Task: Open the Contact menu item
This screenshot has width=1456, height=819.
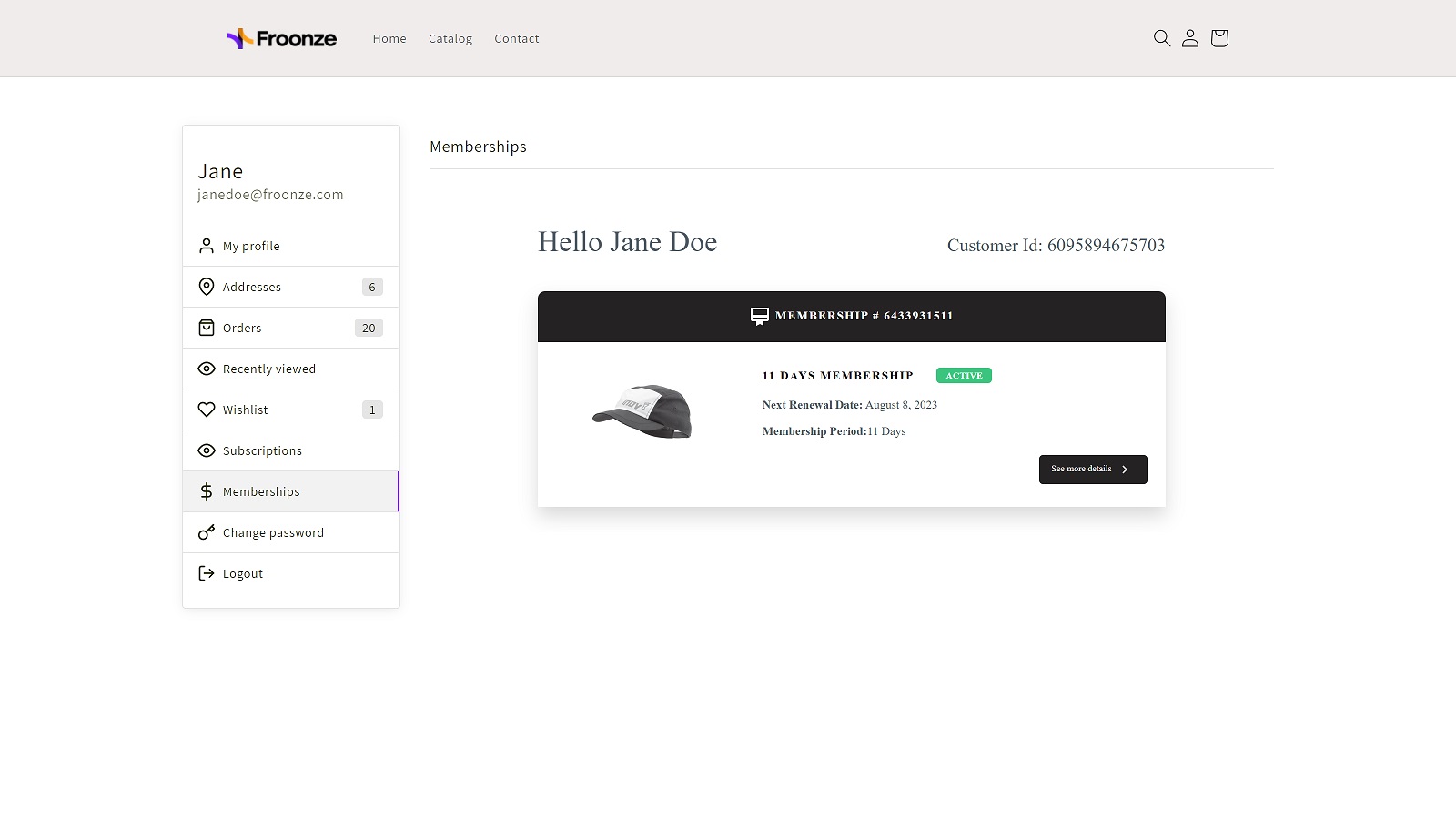Action: (x=517, y=38)
